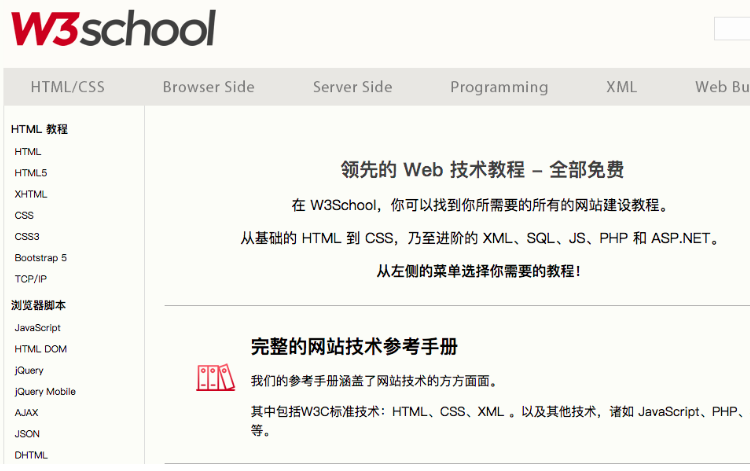Click the '浏览器脚本' sidebar heading
Screen dimensions: 750x471
[x=38, y=305]
